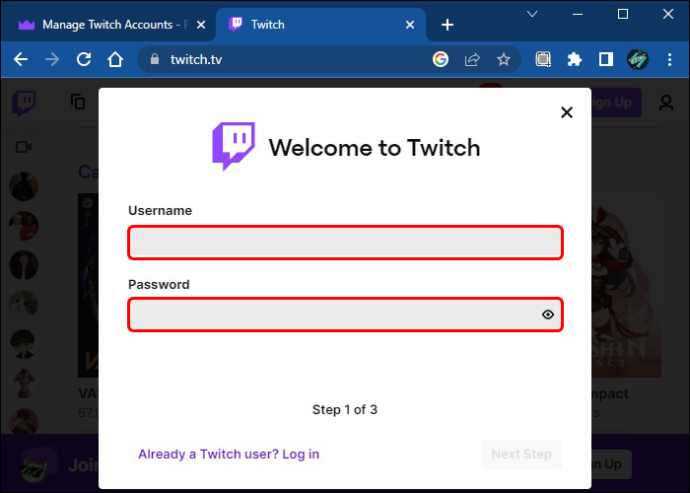
Task: Open the screenshot capture extension icon
Action: click(543, 59)
